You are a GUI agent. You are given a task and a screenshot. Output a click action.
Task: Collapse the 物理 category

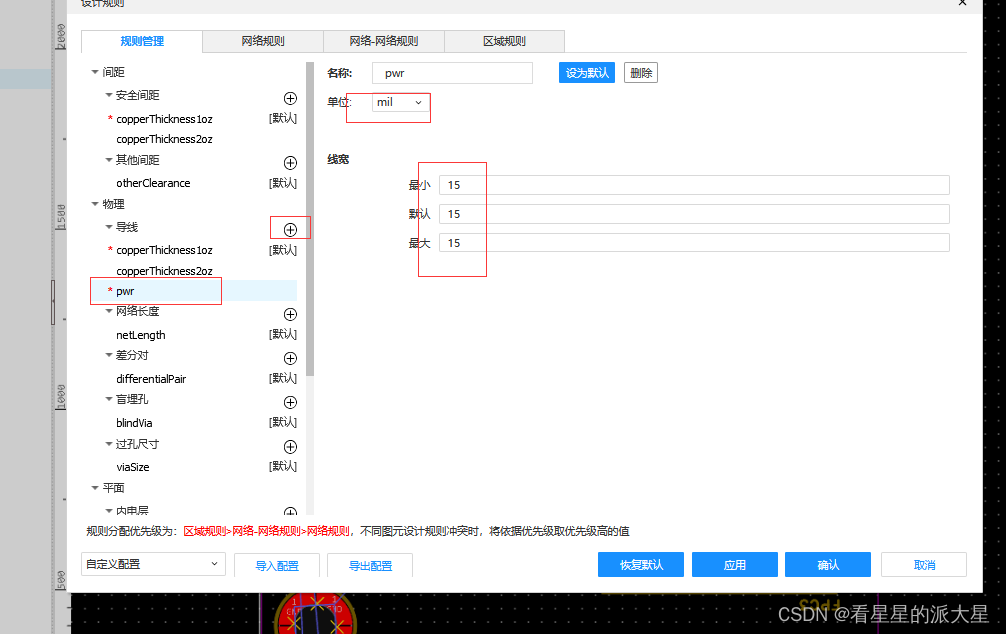pos(95,204)
